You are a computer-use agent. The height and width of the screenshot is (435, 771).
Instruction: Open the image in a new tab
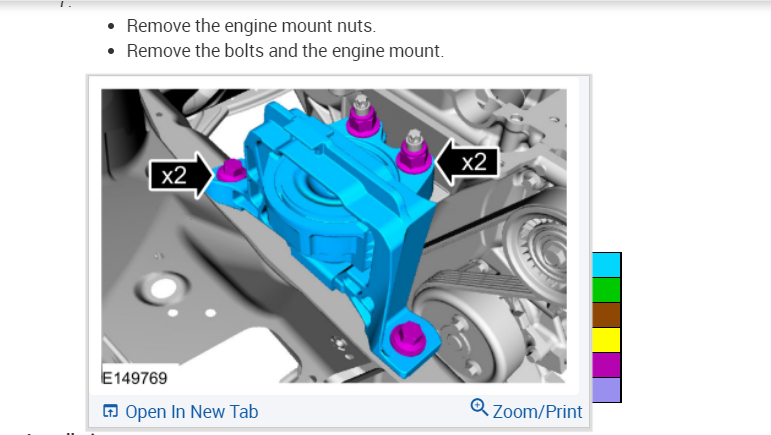(180, 411)
